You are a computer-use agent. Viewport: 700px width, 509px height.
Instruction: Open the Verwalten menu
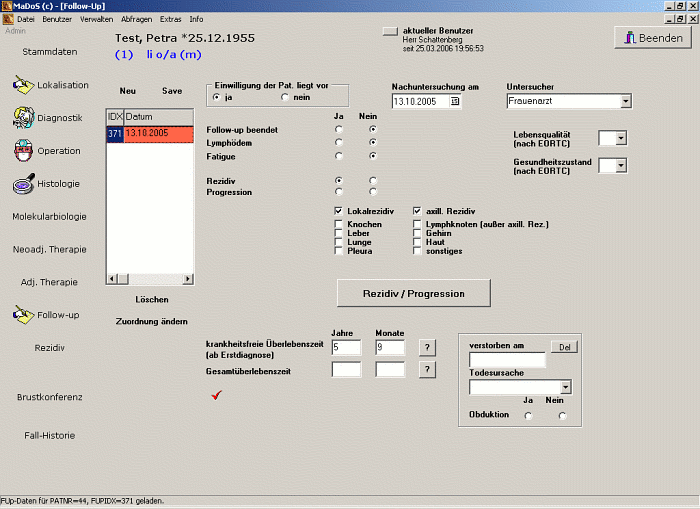[96, 19]
